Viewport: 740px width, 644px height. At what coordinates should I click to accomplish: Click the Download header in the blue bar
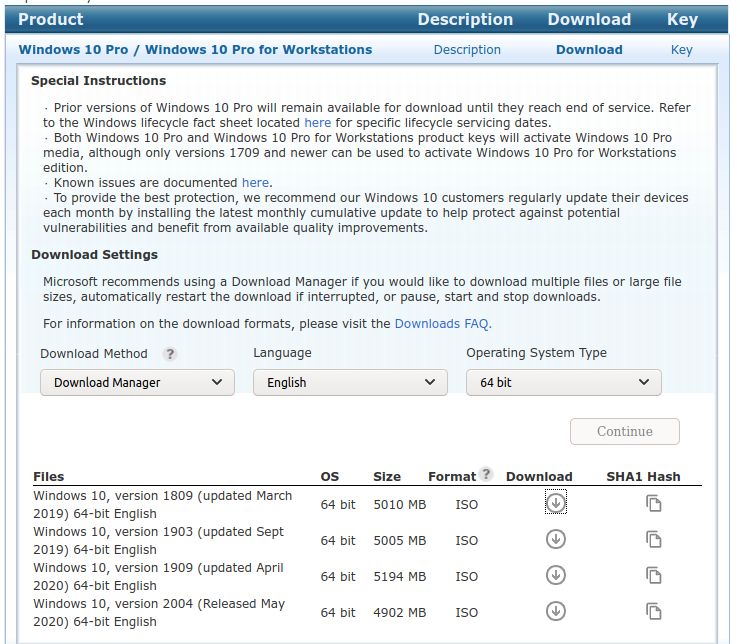coord(589,19)
